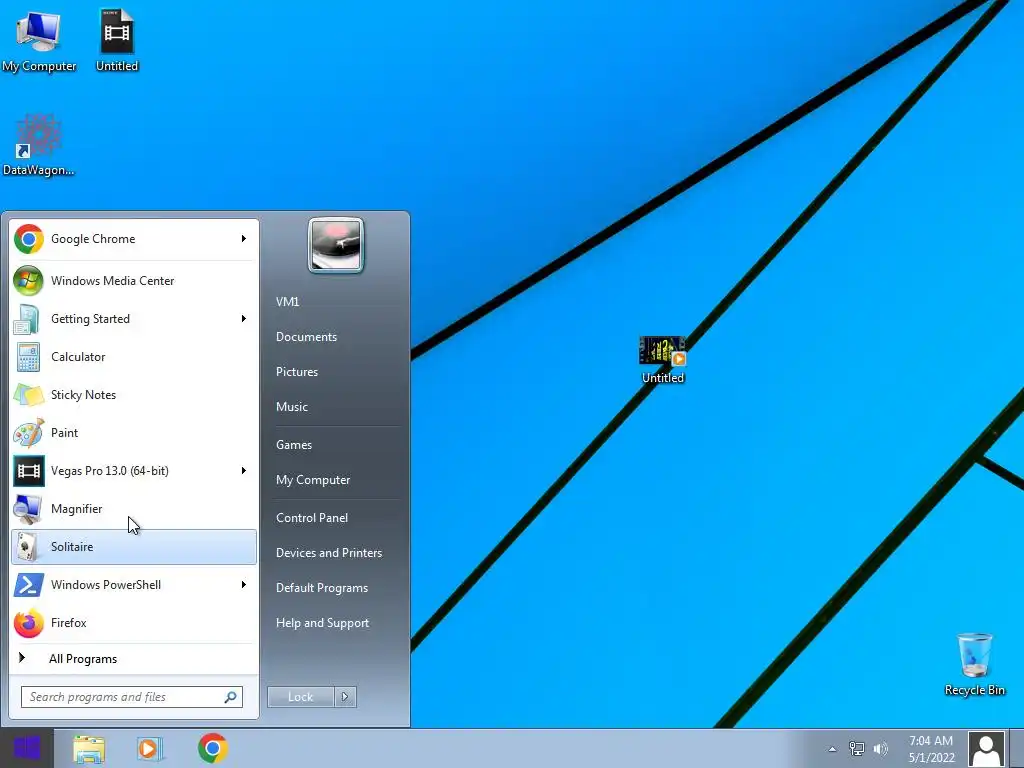Click the user avatar icon in the taskbar corner
This screenshot has width=1024, height=768.
(x=986, y=749)
